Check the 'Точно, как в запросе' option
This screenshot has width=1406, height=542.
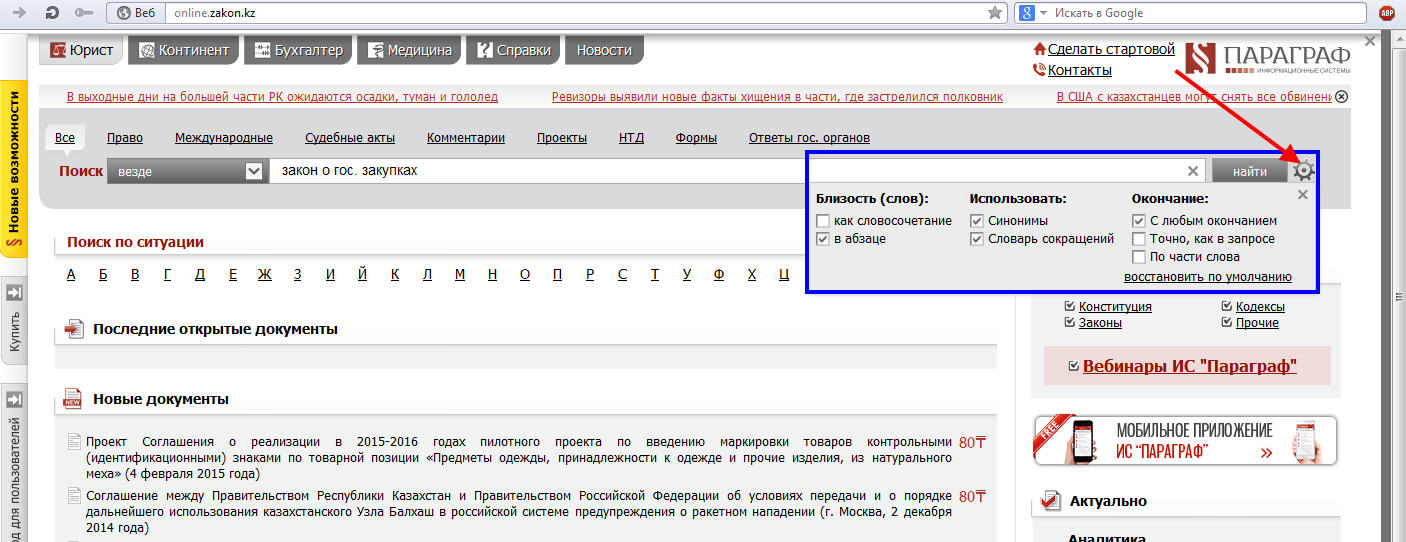(x=1139, y=239)
